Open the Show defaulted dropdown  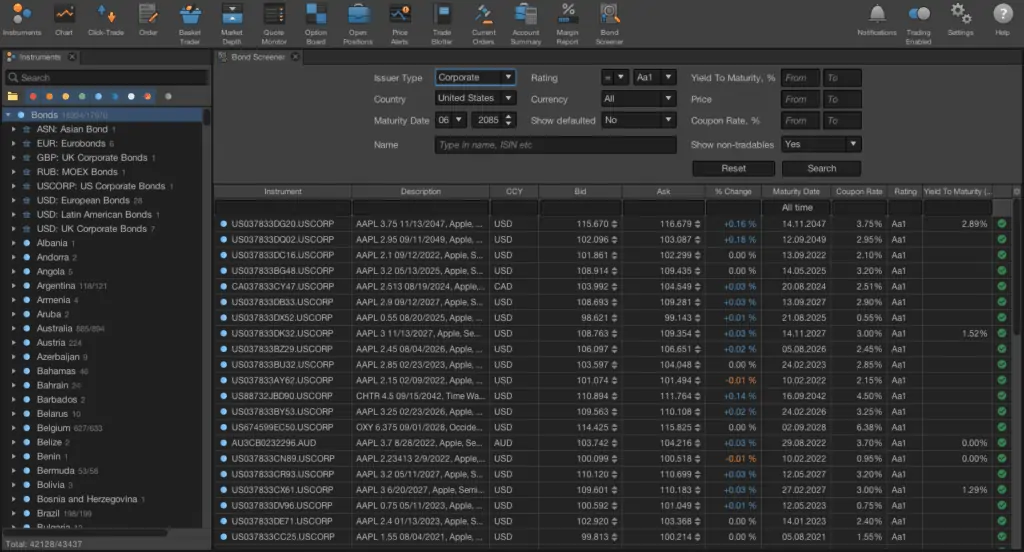pos(638,120)
